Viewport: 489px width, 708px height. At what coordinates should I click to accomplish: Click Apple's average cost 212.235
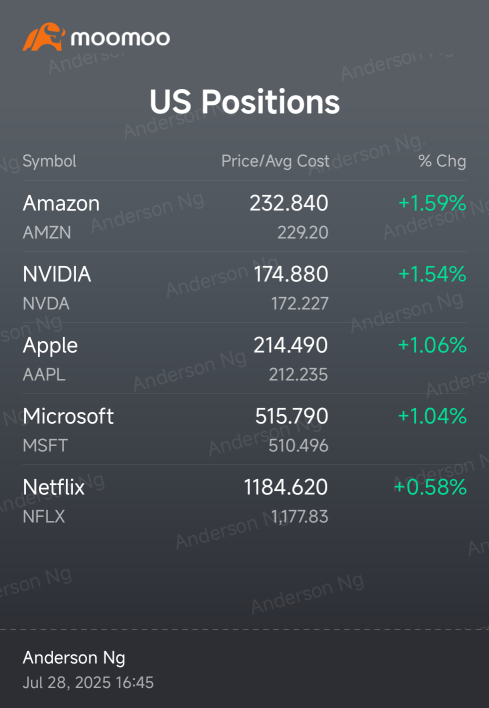pos(298,374)
